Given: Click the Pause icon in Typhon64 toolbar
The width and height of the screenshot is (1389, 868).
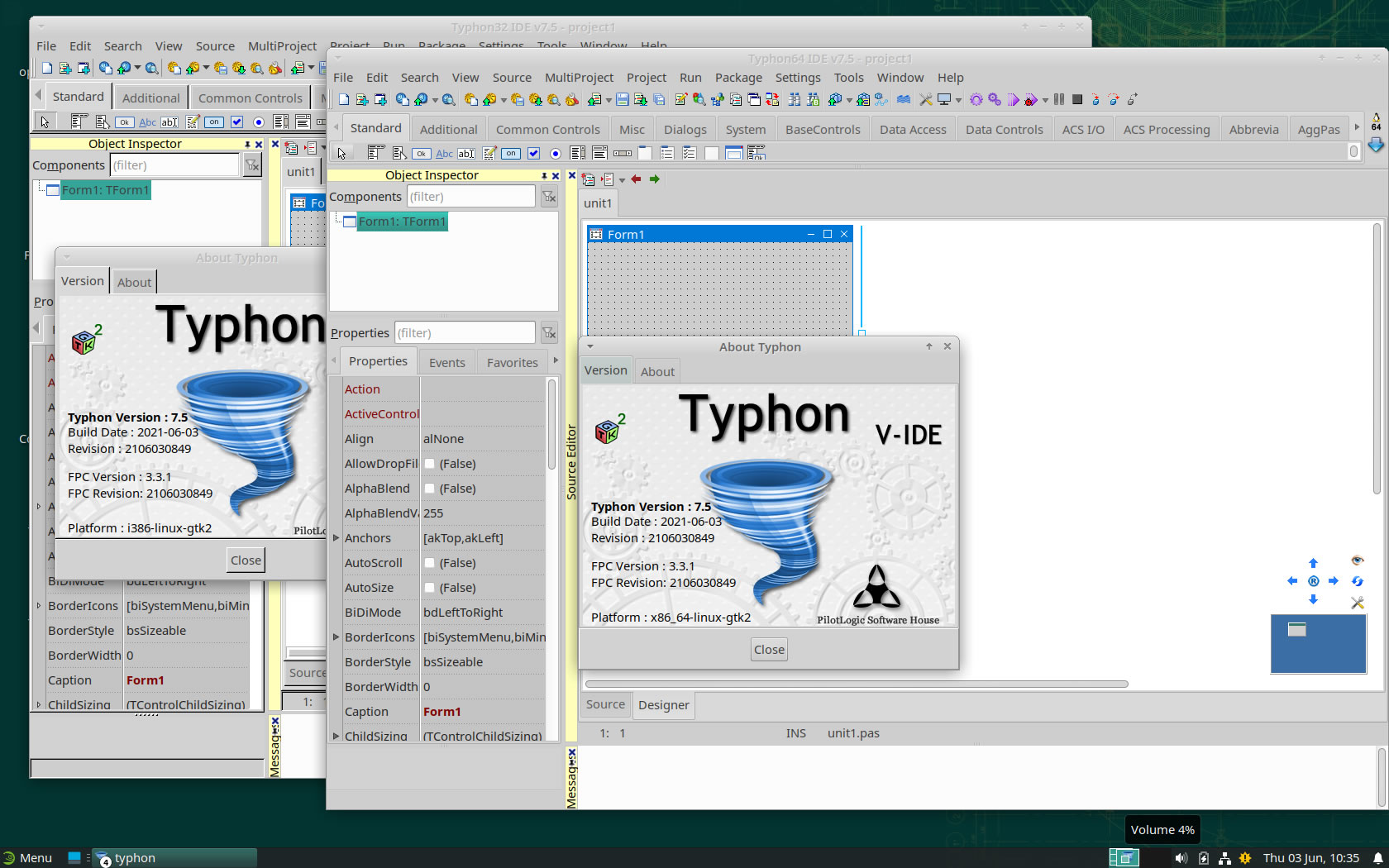Looking at the screenshot, I should [x=1059, y=99].
